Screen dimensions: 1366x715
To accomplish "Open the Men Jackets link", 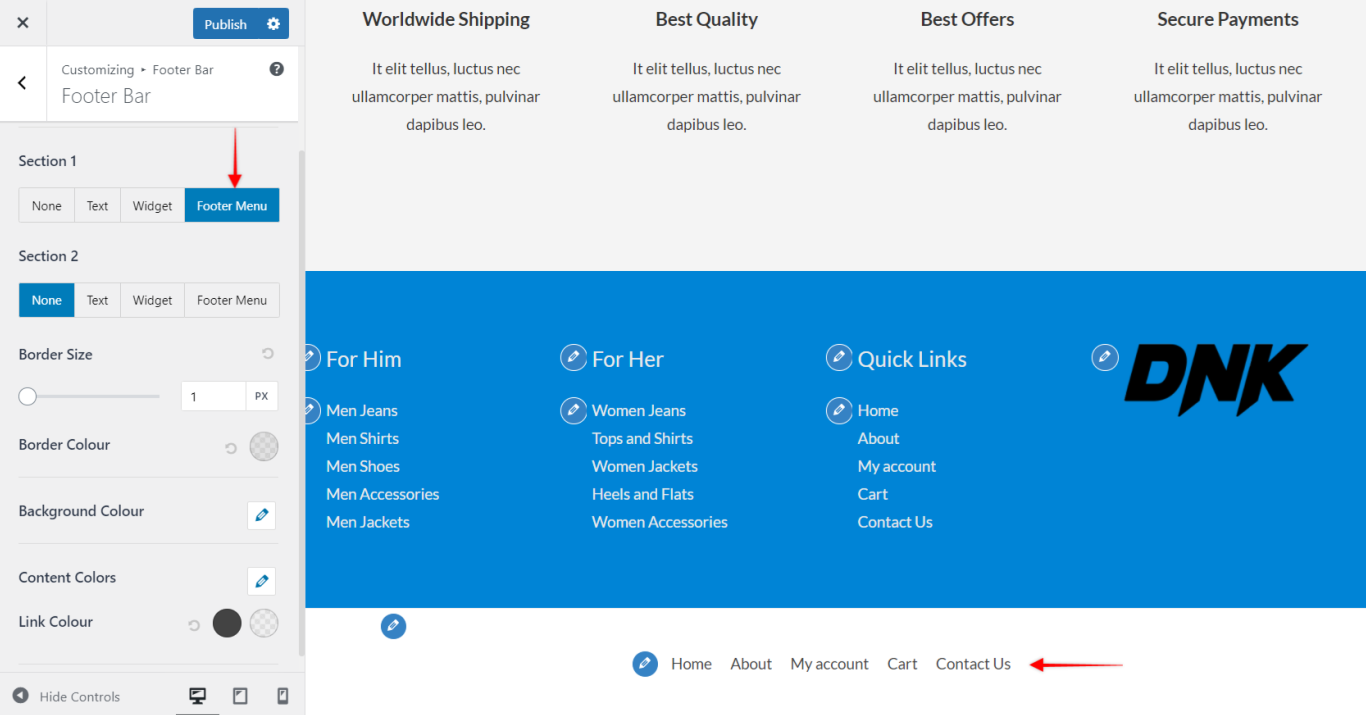I will [x=368, y=522].
